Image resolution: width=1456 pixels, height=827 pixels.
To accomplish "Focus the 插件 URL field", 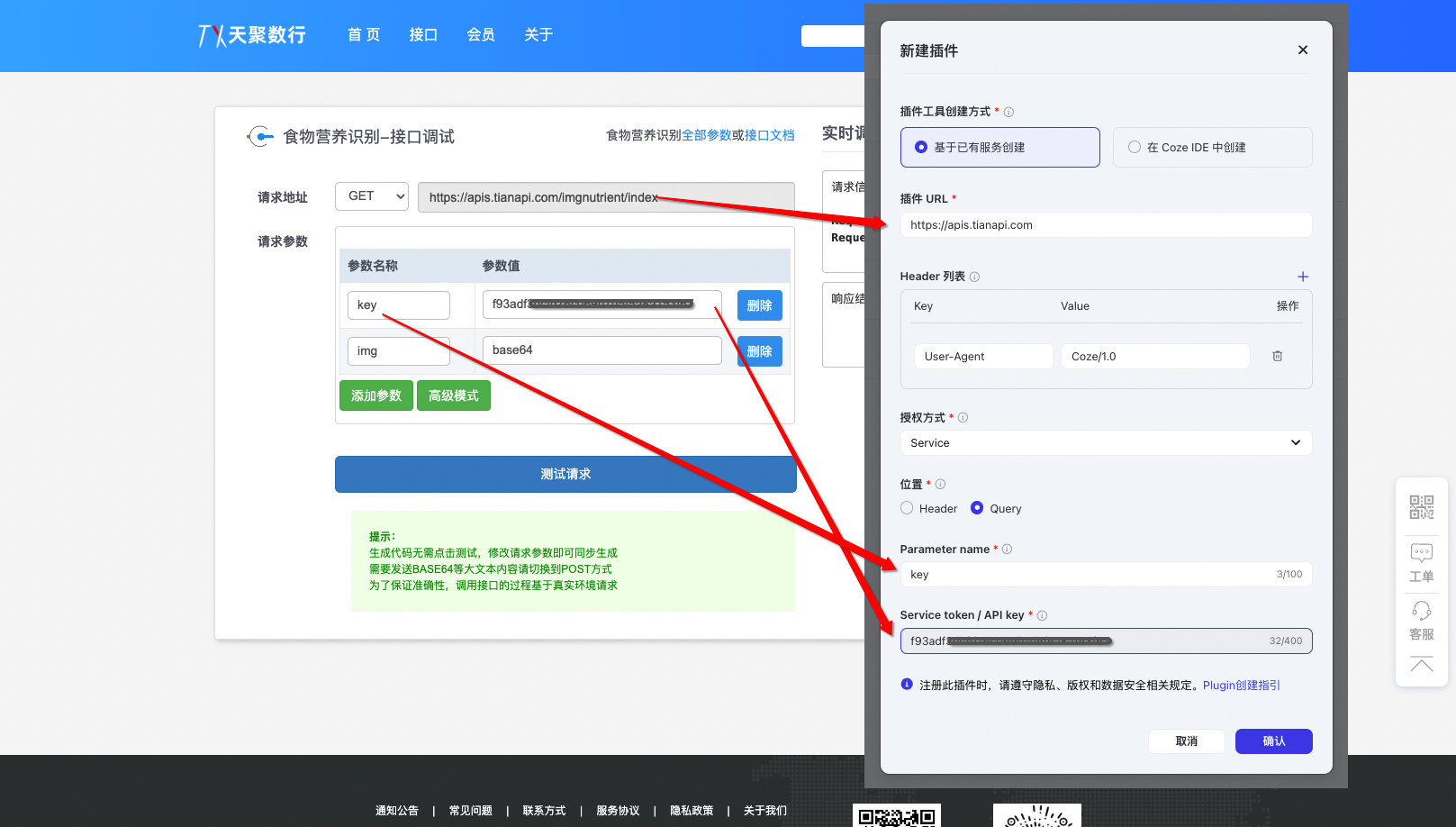I will tap(1106, 224).
